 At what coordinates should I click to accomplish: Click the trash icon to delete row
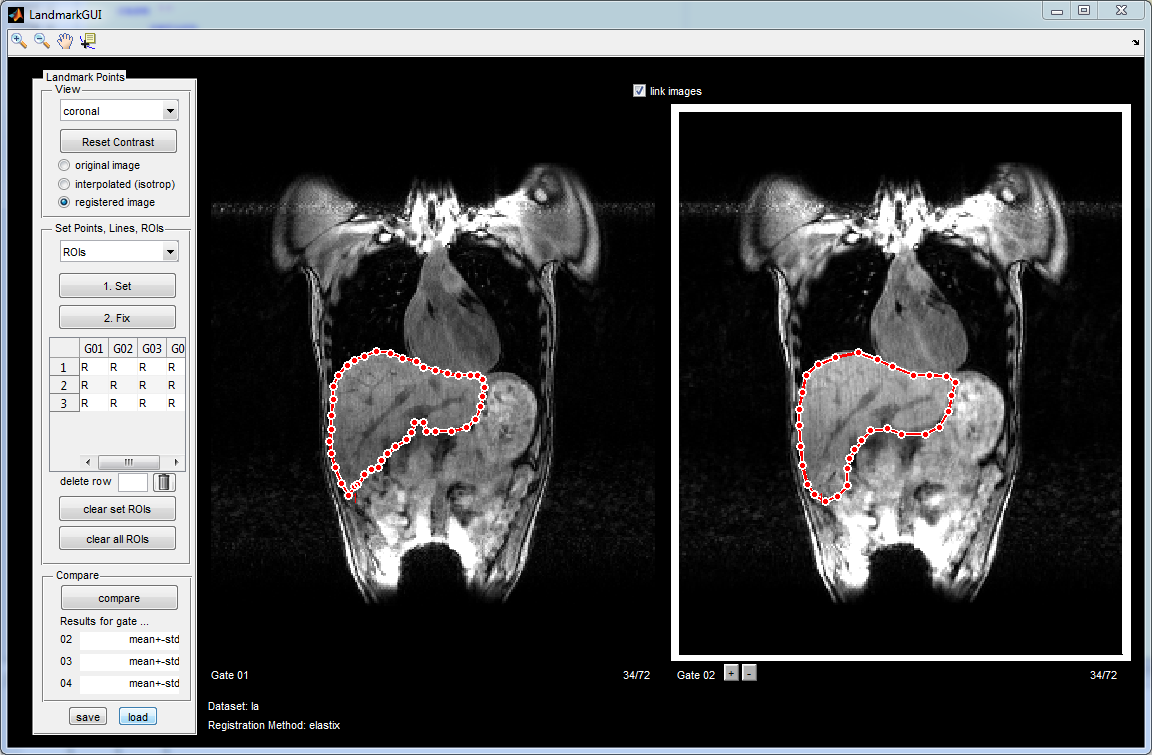164,483
